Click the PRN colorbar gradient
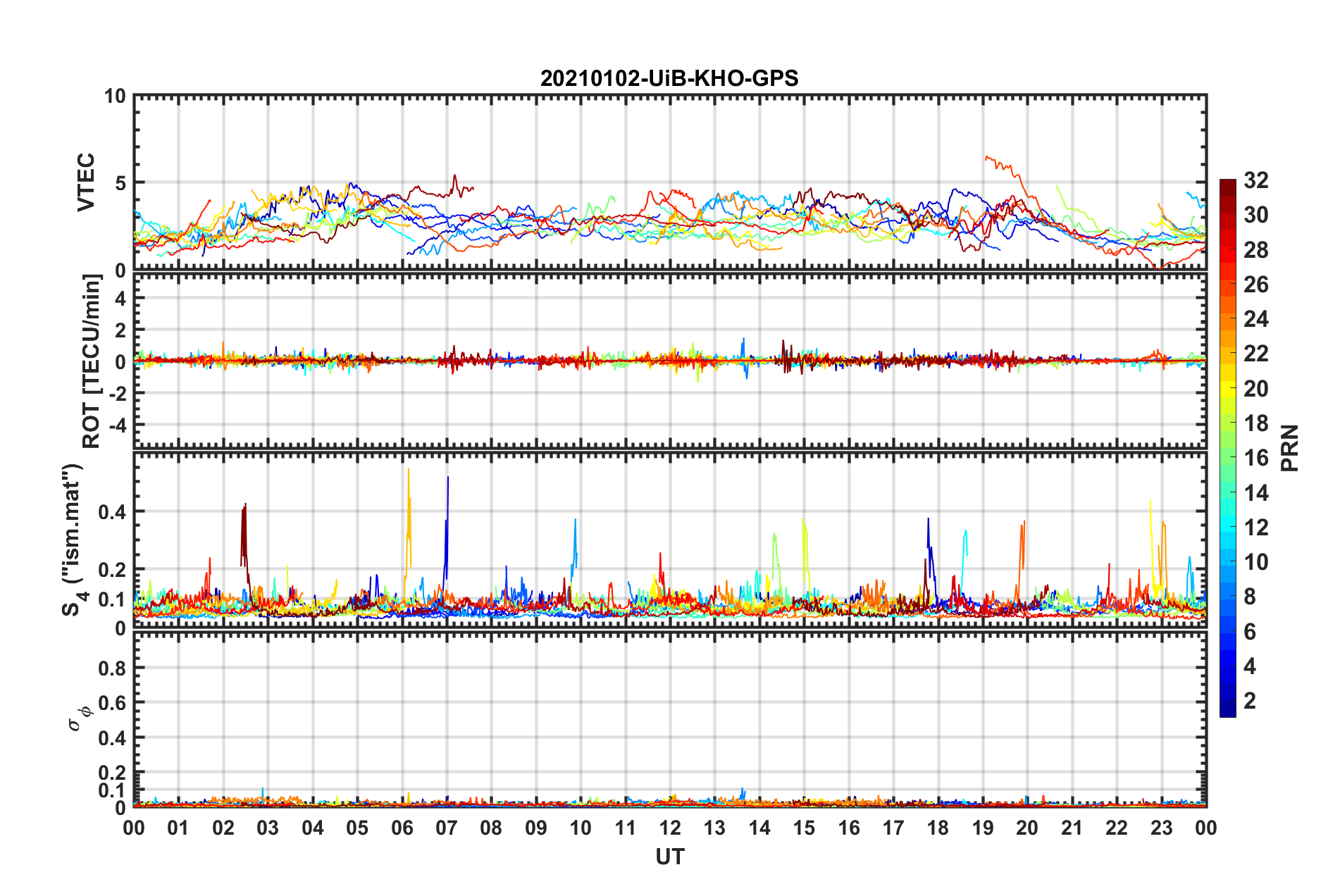 pyautogui.click(x=1227, y=448)
